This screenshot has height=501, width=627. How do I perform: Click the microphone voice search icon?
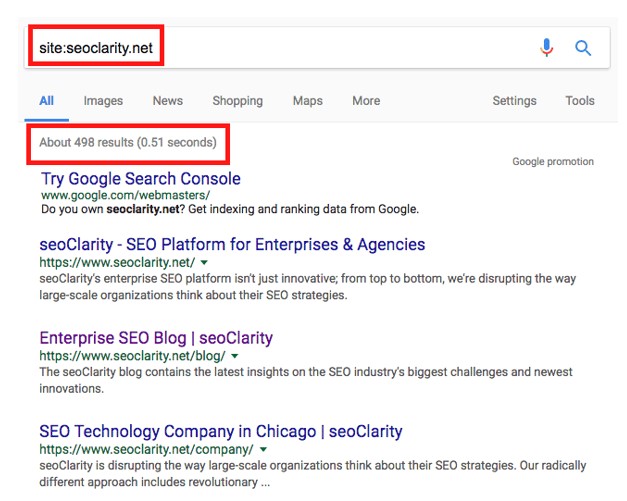point(546,48)
